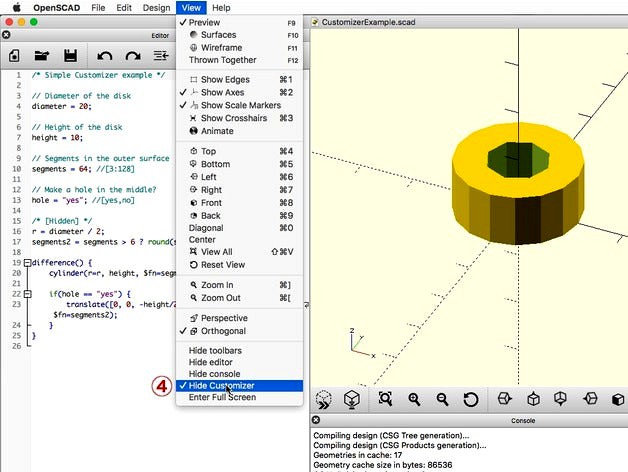Click the Preview icon in viewport toolbar
The width and height of the screenshot is (628, 472).
(x=324, y=399)
